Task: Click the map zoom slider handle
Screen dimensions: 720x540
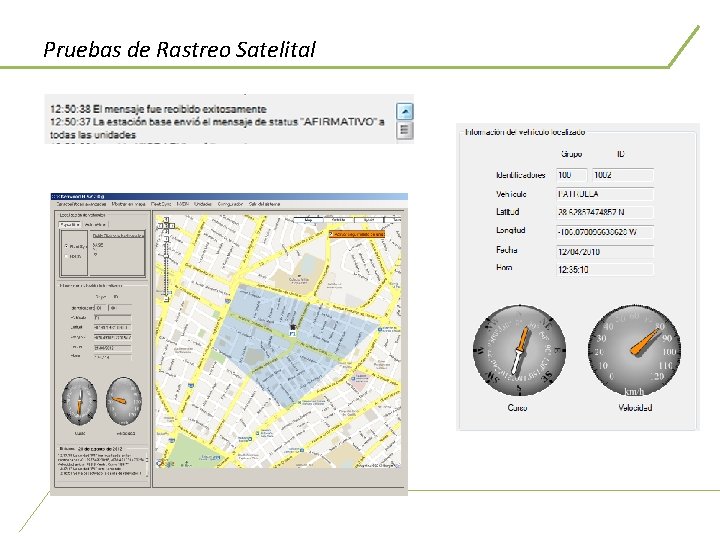Action: (x=166, y=256)
